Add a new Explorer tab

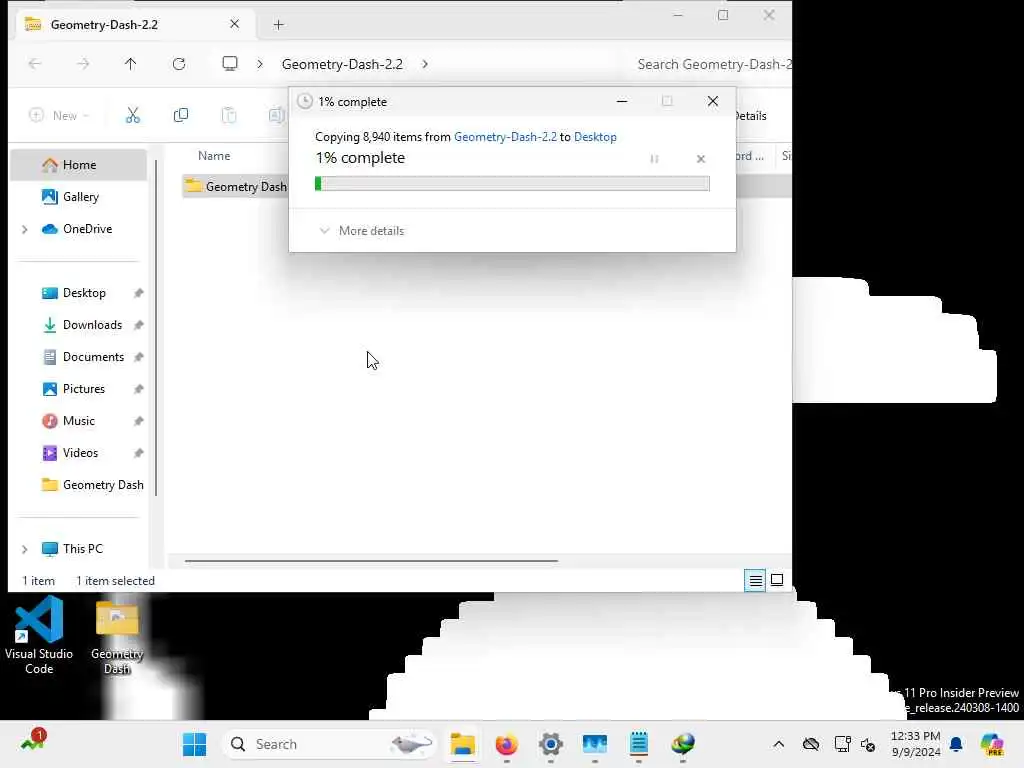coord(279,25)
